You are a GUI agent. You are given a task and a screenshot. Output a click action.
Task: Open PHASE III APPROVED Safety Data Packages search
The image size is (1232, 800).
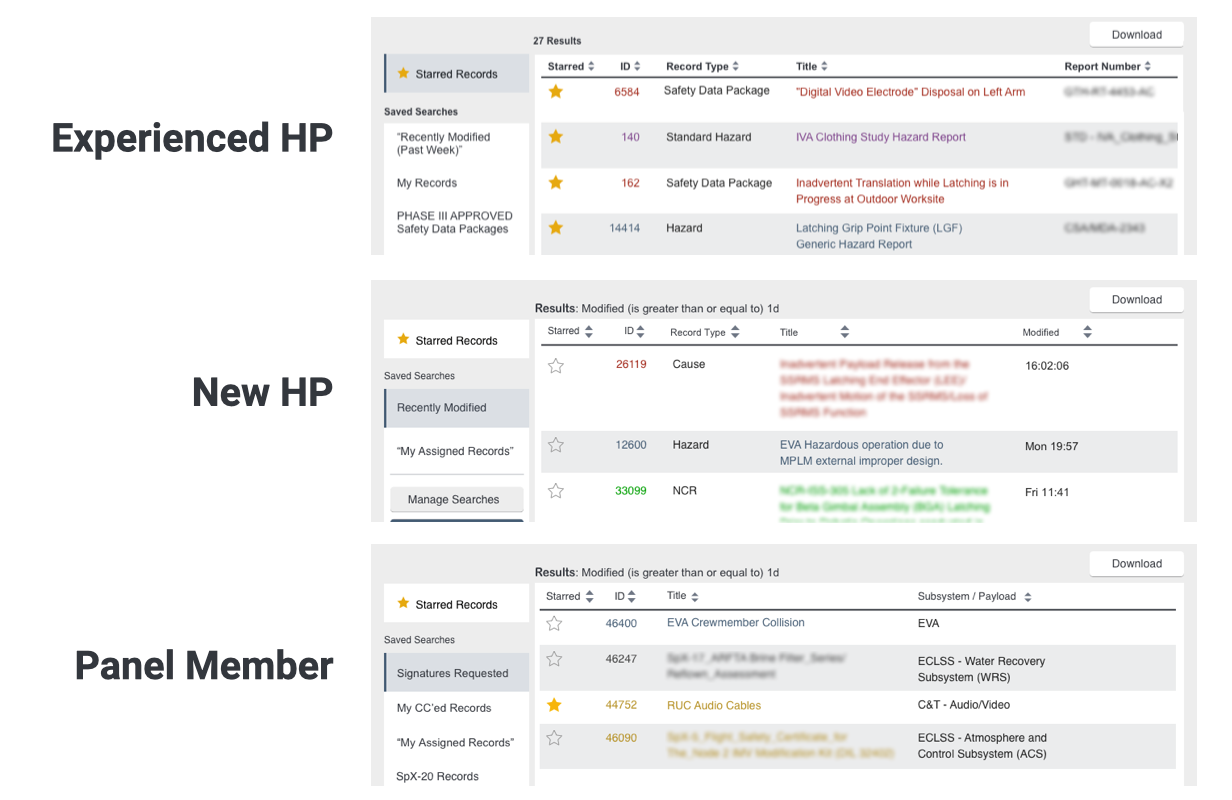[454, 222]
